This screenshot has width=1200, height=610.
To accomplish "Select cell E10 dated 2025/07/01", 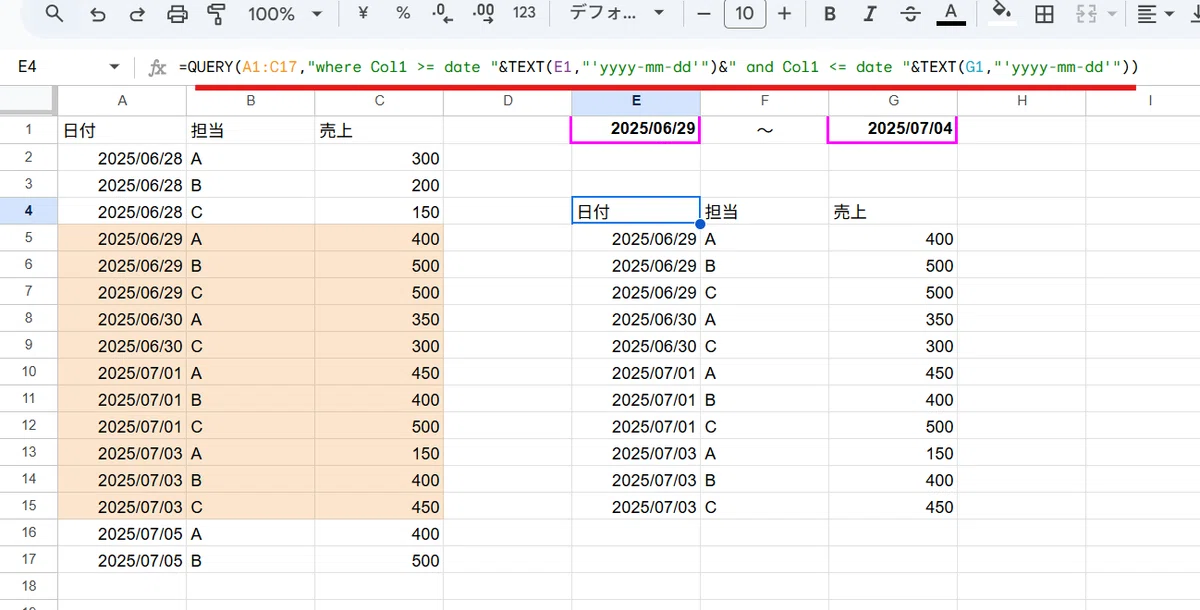I will [x=636, y=372].
